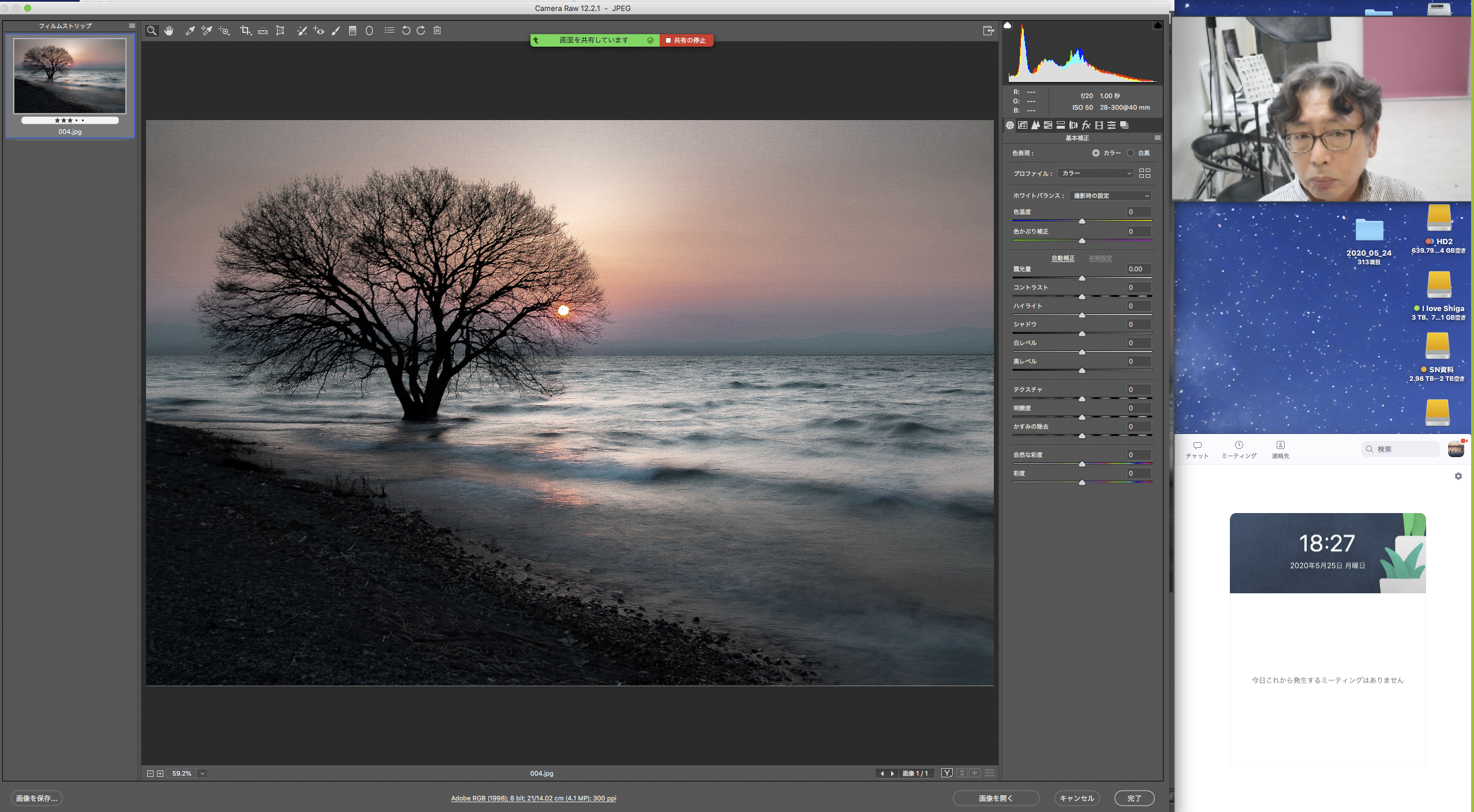The height and width of the screenshot is (812, 1474).
Task: Select the Red Eye Removal tool
Action: coord(319,31)
